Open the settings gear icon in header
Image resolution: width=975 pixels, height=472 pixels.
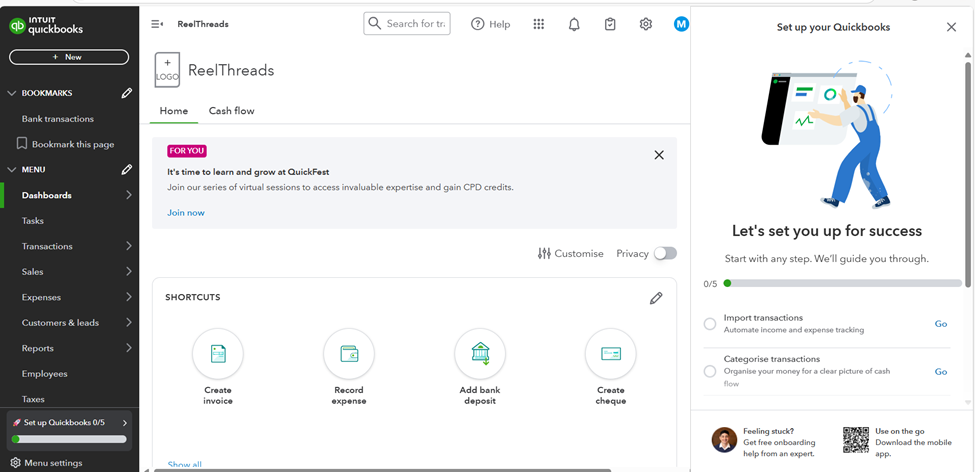click(645, 24)
